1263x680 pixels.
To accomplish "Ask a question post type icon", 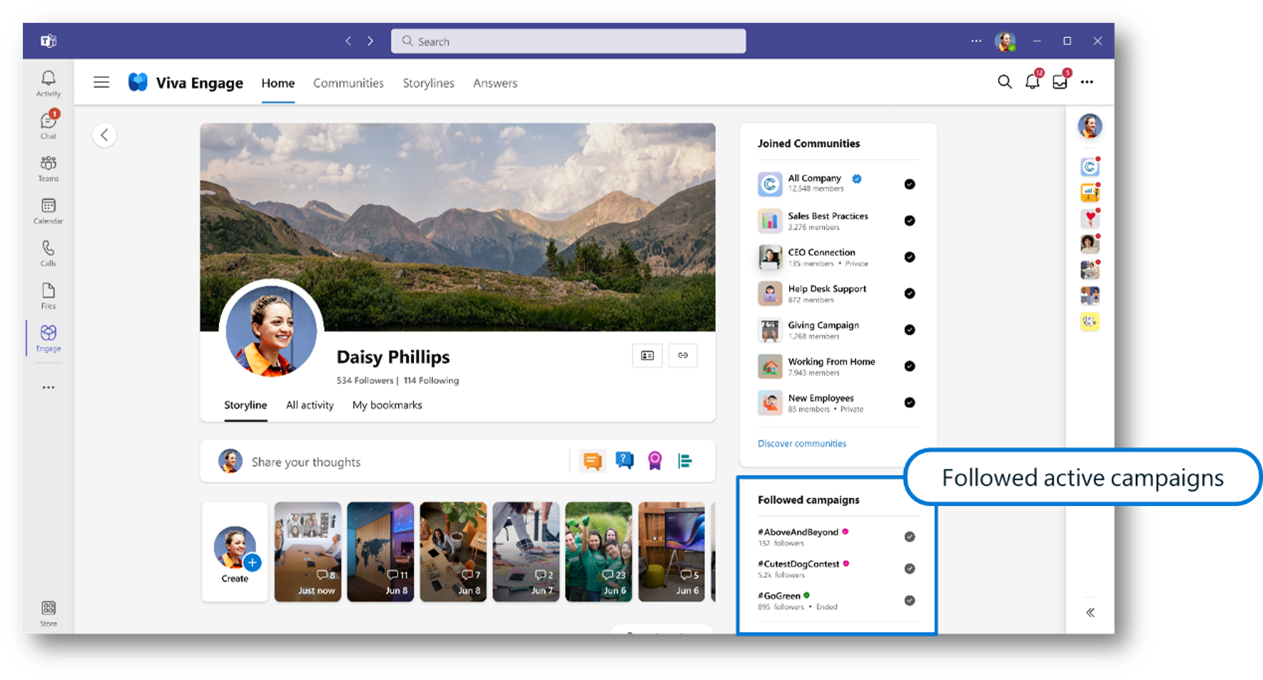I will pyautogui.click(x=624, y=461).
